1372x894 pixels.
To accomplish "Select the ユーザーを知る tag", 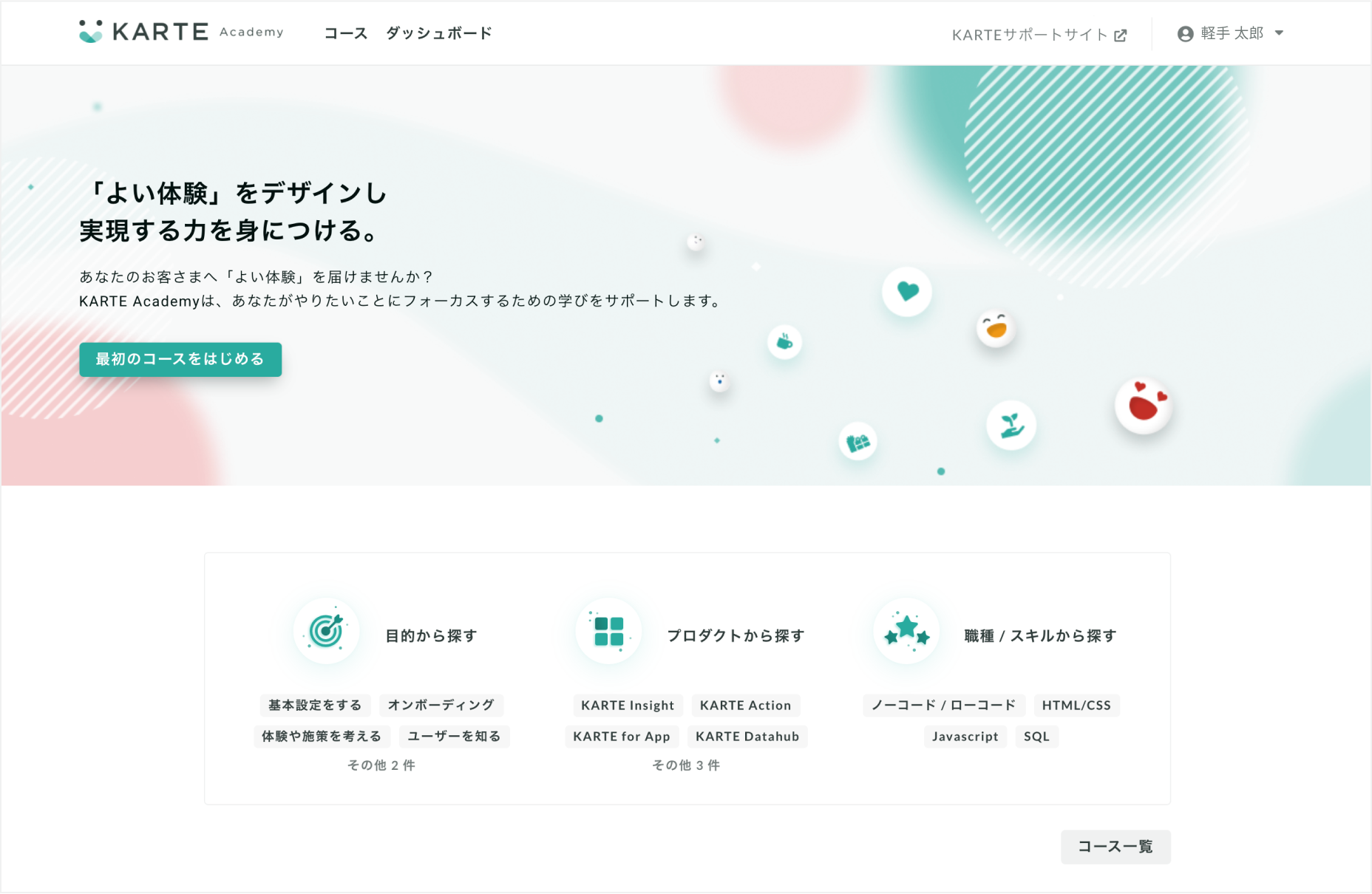I will tap(455, 736).
